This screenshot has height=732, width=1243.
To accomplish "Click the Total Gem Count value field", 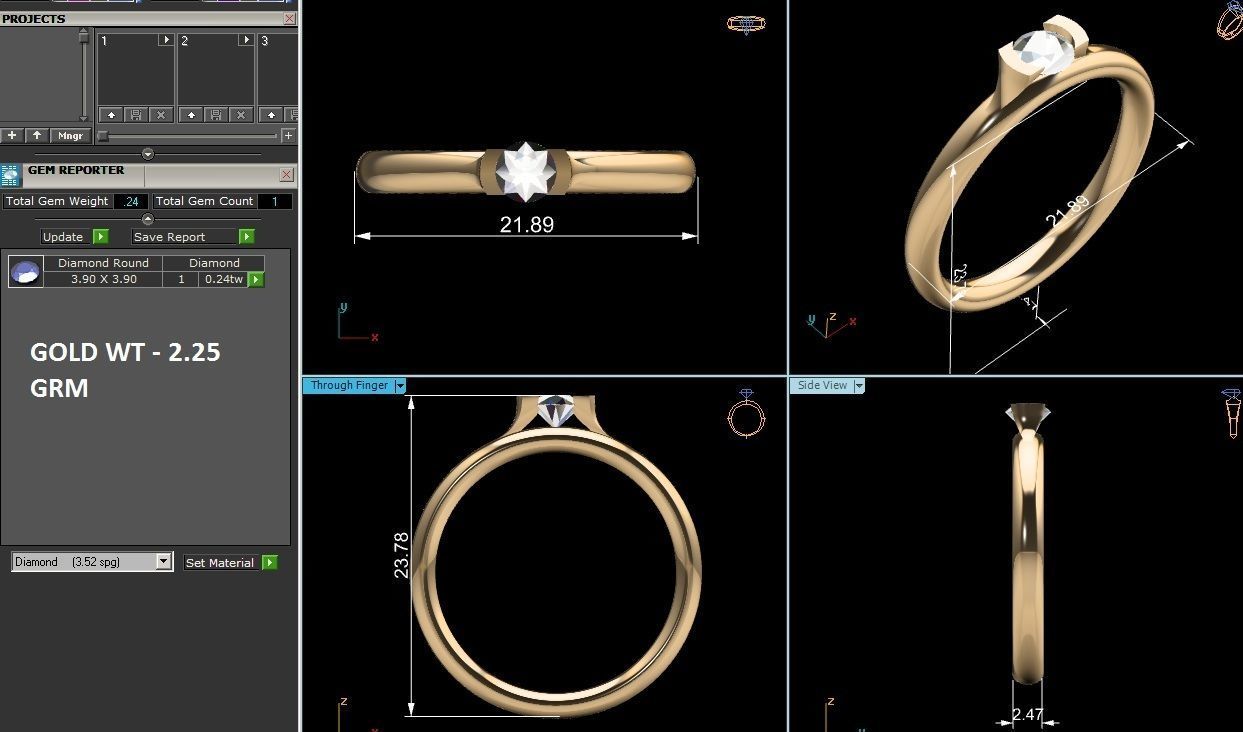I will pos(274,201).
